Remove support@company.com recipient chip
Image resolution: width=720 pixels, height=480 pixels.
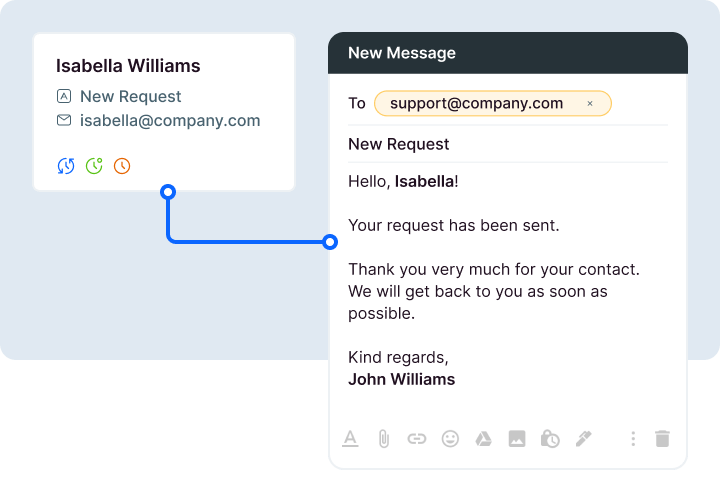(x=590, y=103)
